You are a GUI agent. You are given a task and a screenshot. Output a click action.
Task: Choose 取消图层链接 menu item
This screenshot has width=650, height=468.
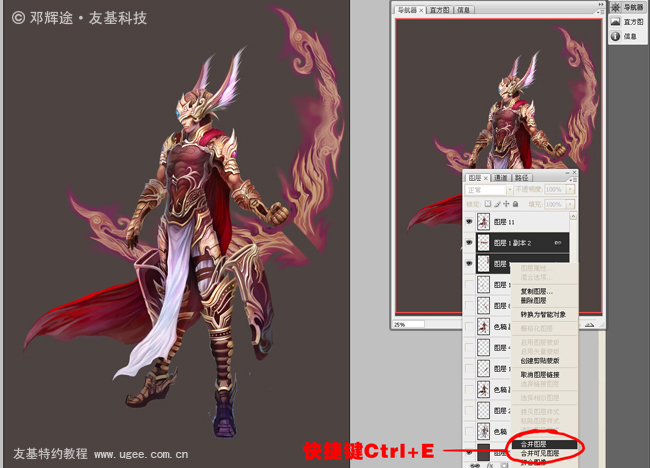coord(540,375)
